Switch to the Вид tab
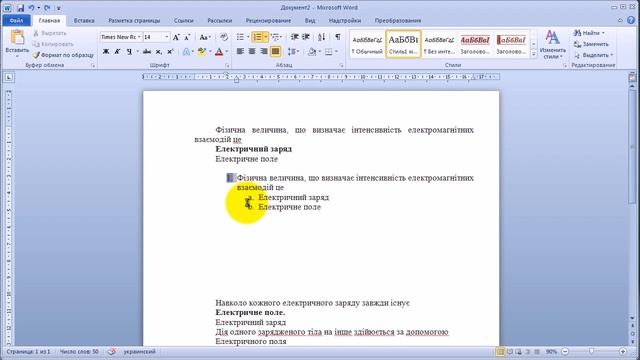This screenshot has height=360, width=640. (x=310, y=20)
